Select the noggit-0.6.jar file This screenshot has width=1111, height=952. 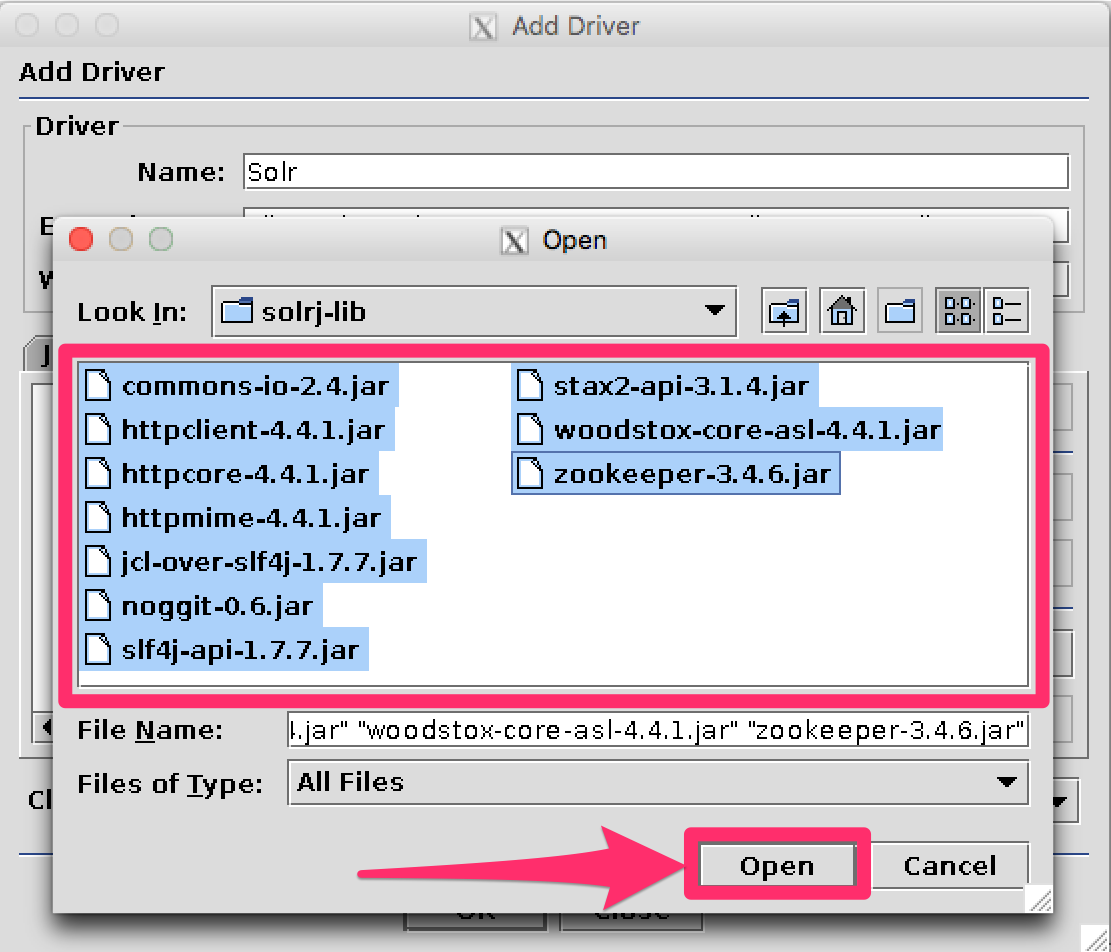point(216,606)
